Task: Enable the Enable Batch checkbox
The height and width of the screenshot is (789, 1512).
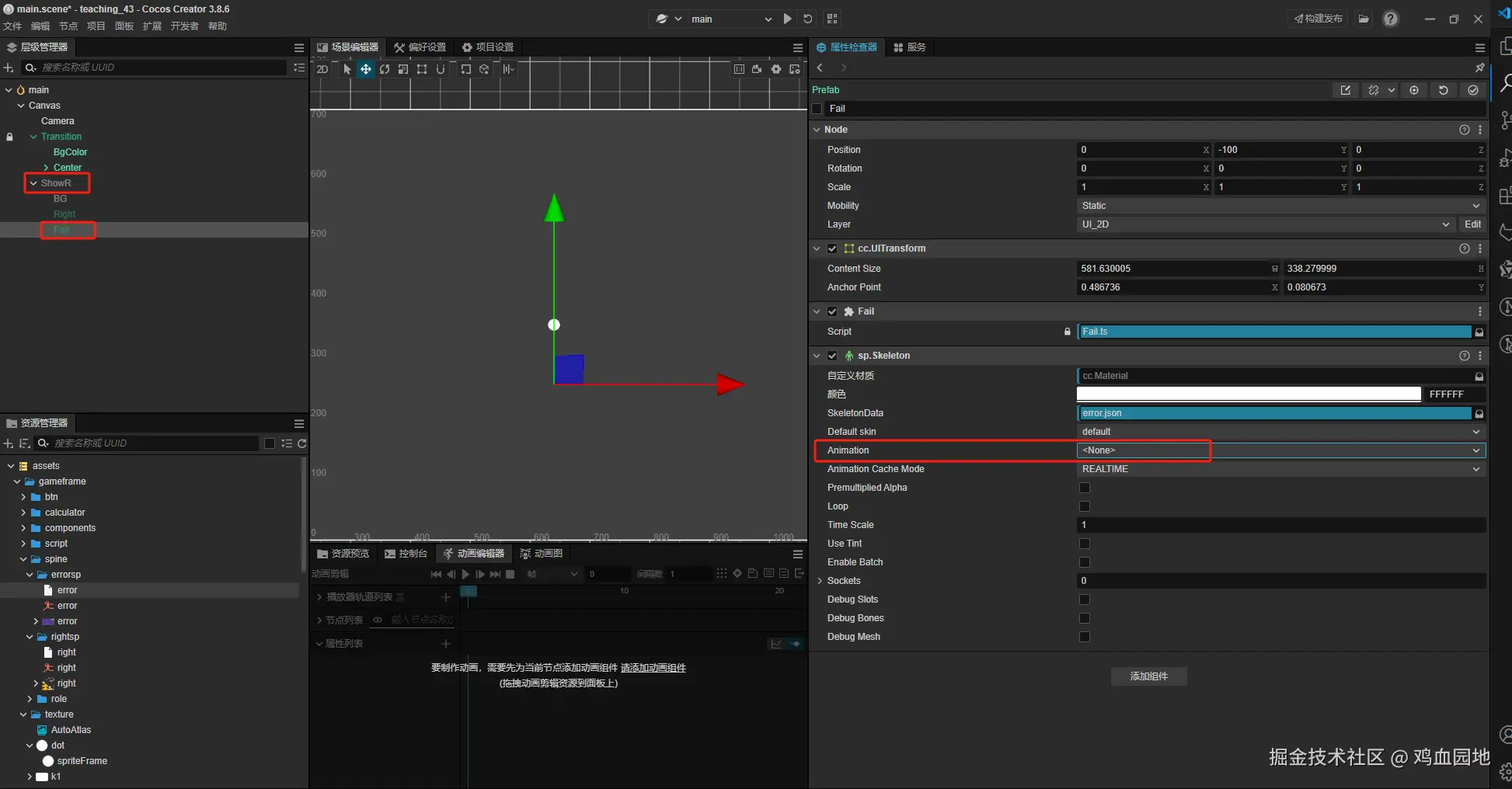Action: point(1085,562)
